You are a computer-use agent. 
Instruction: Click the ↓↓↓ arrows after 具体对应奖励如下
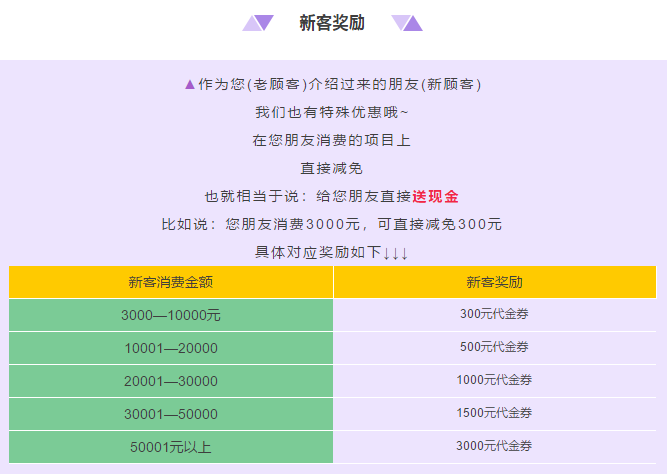tap(396, 253)
